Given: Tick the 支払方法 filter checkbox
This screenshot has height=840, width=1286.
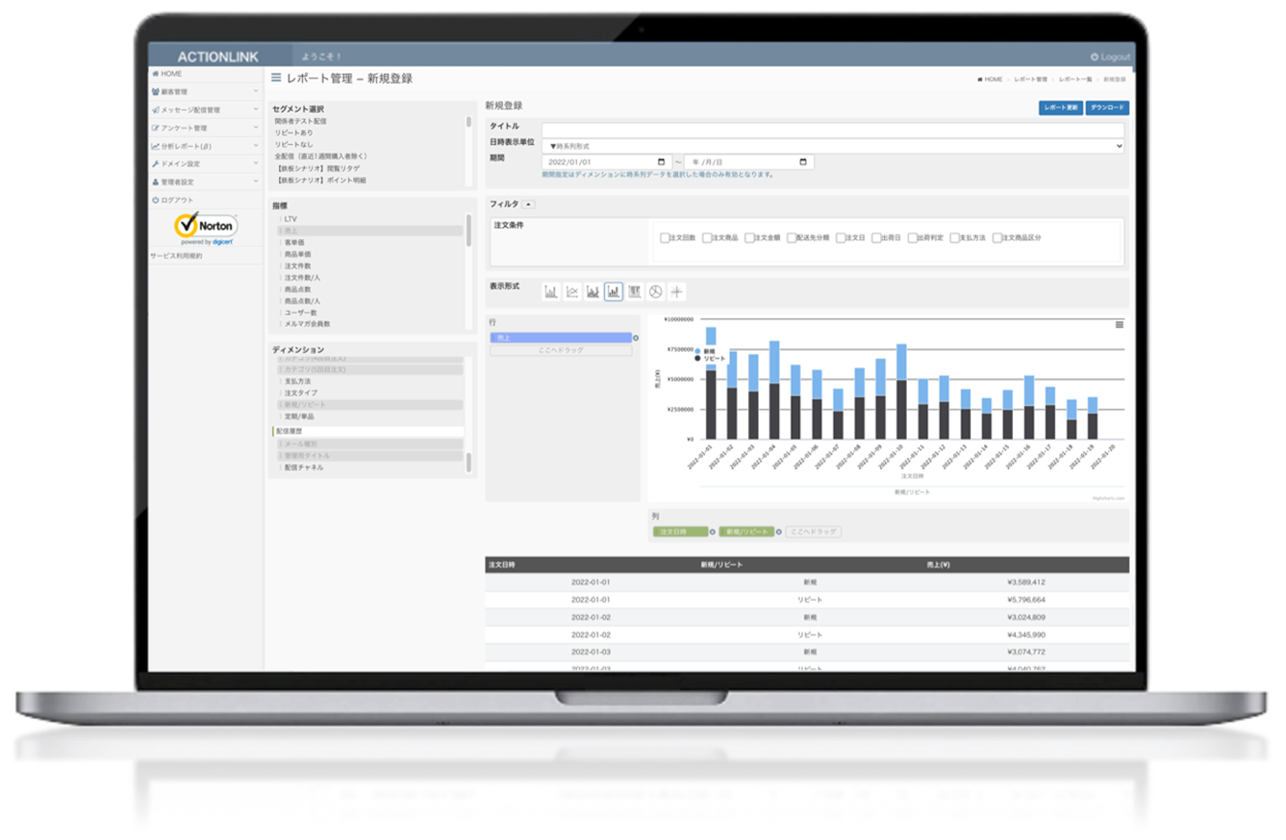Looking at the screenshot, I should click(x=953, y=238).
